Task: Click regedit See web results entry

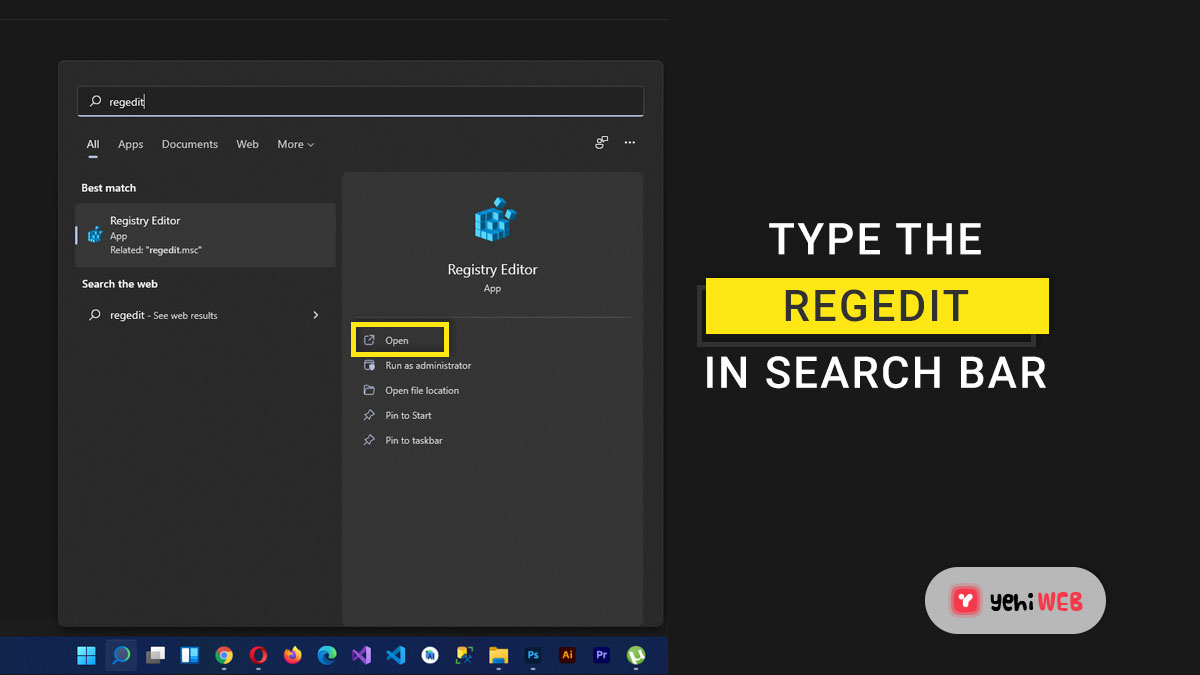Action: (205, 315)
